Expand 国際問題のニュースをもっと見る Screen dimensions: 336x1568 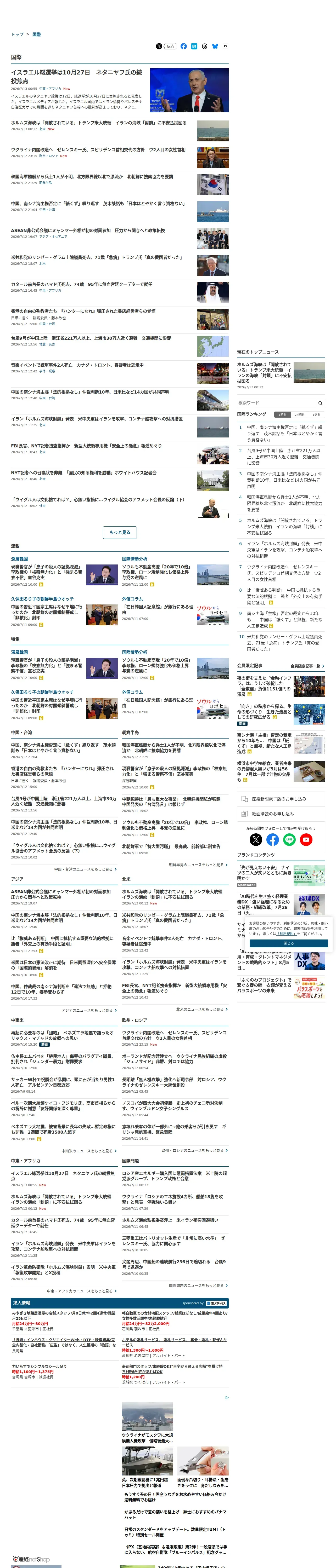click(x=198, y=1285)
